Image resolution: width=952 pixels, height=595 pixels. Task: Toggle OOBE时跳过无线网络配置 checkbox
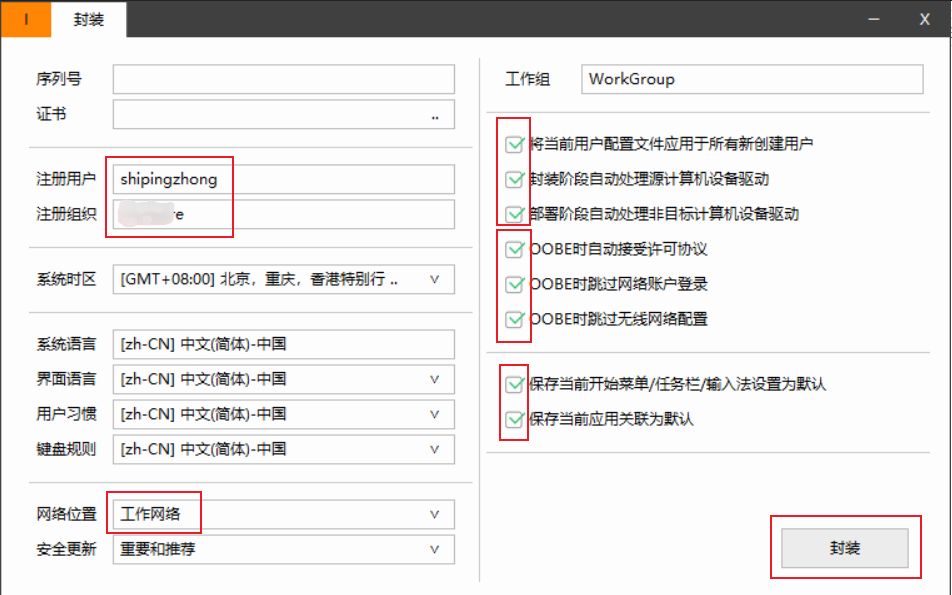(x=515, y=319)
